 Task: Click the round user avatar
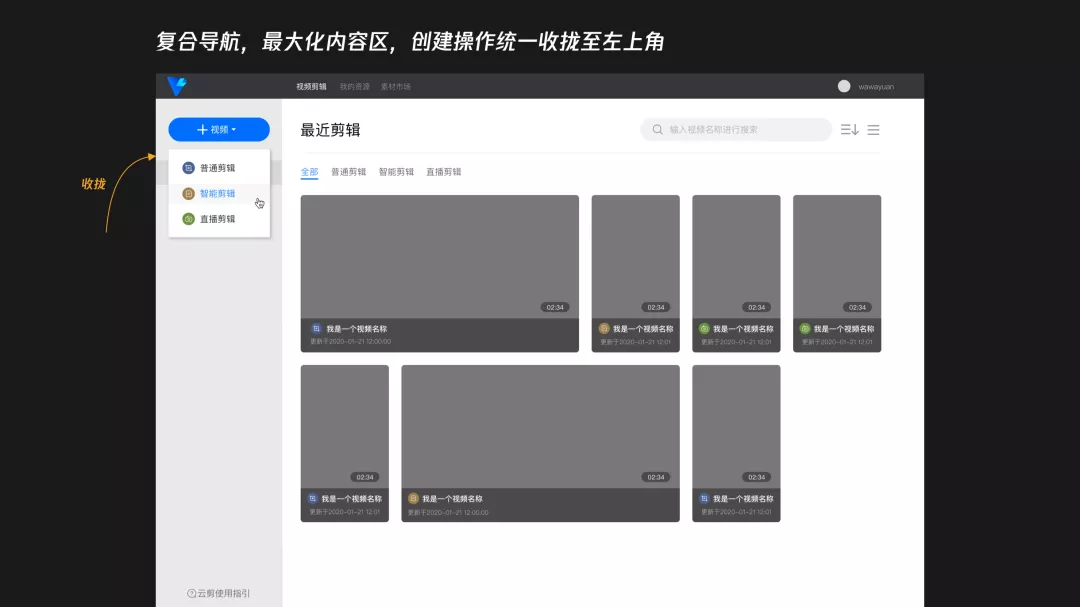point(844,86)
